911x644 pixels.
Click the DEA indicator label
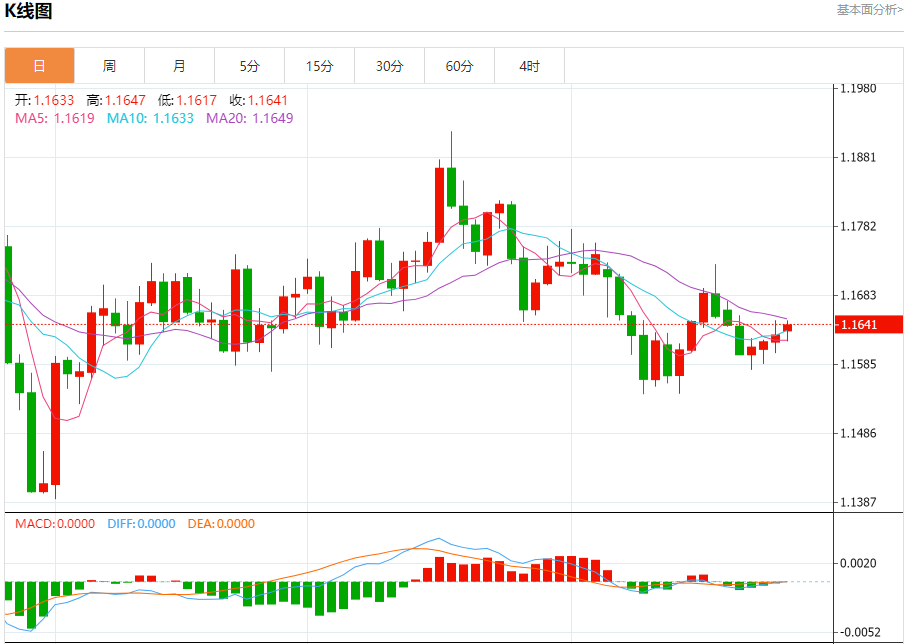pyautogui.click(x=221, y=523)
